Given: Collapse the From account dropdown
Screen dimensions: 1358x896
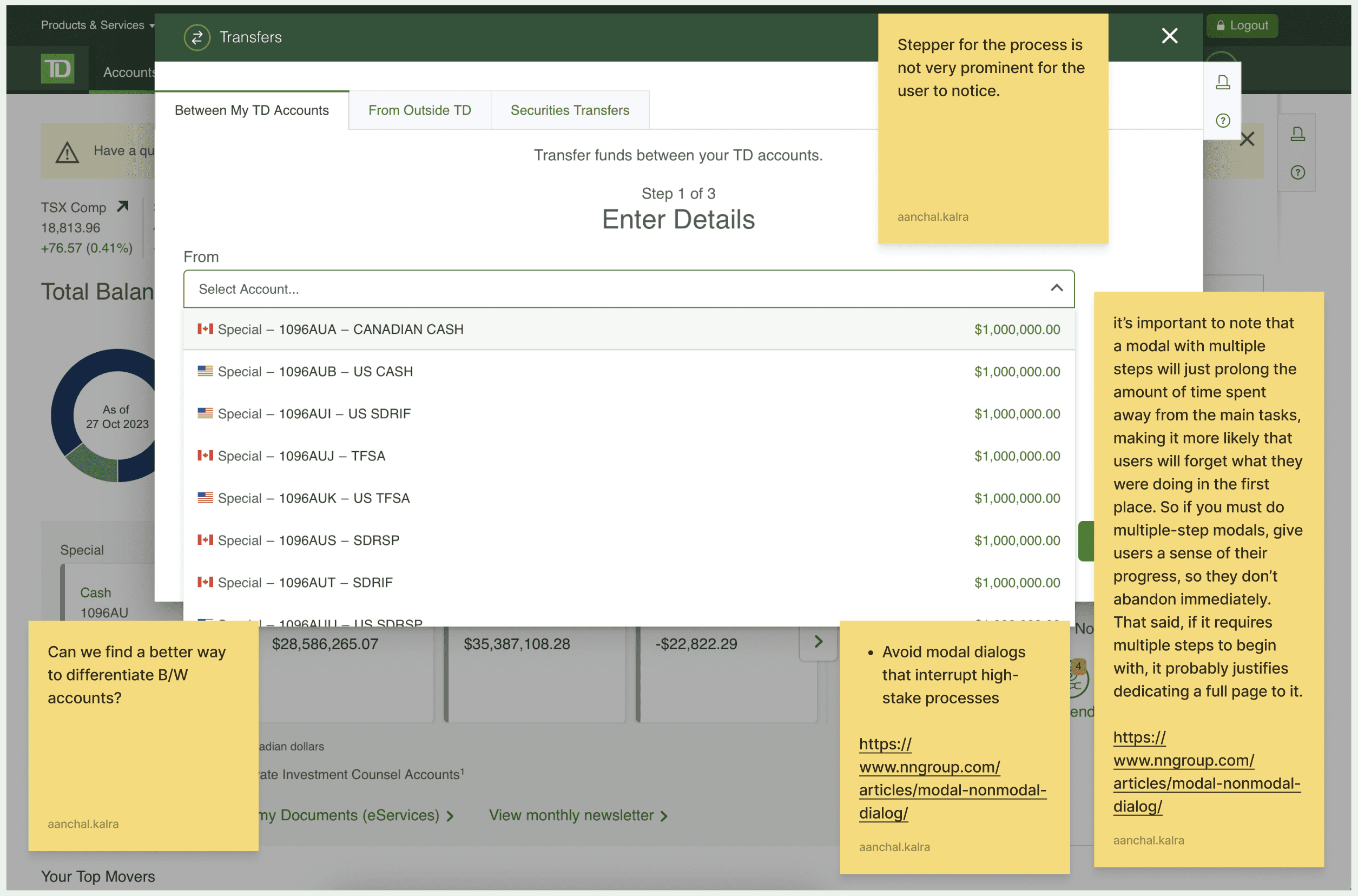Looking at the screenshot, I should [1056, 288].
